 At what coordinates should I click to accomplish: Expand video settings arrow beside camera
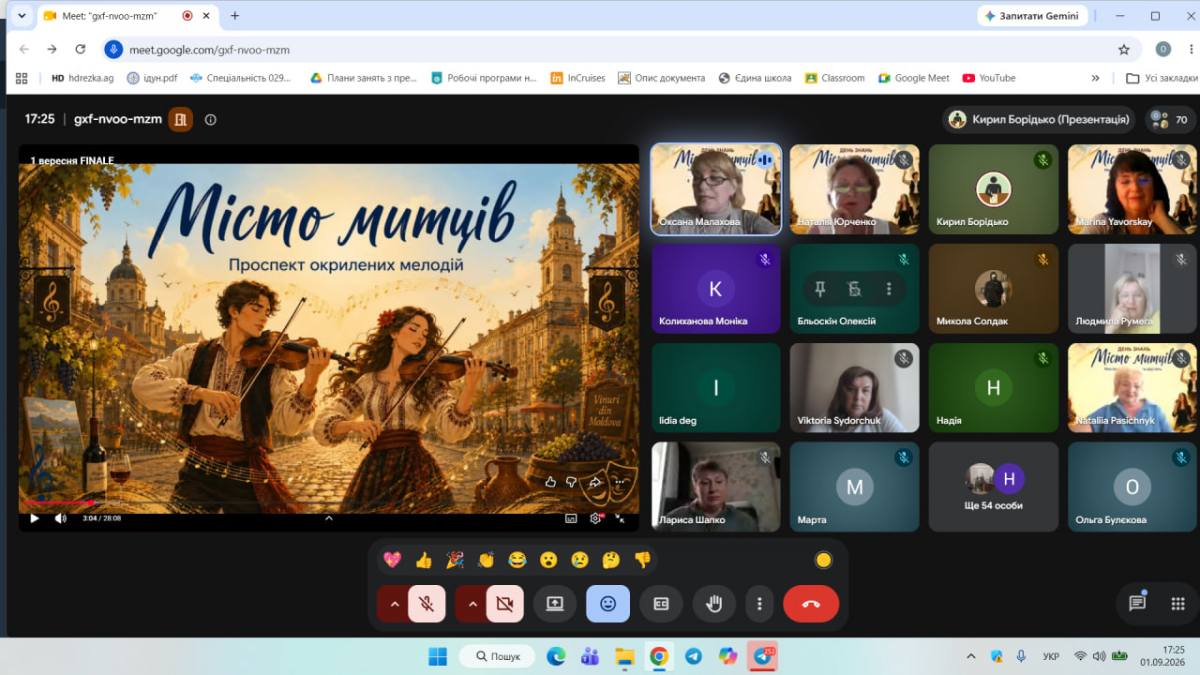[471, 604]
